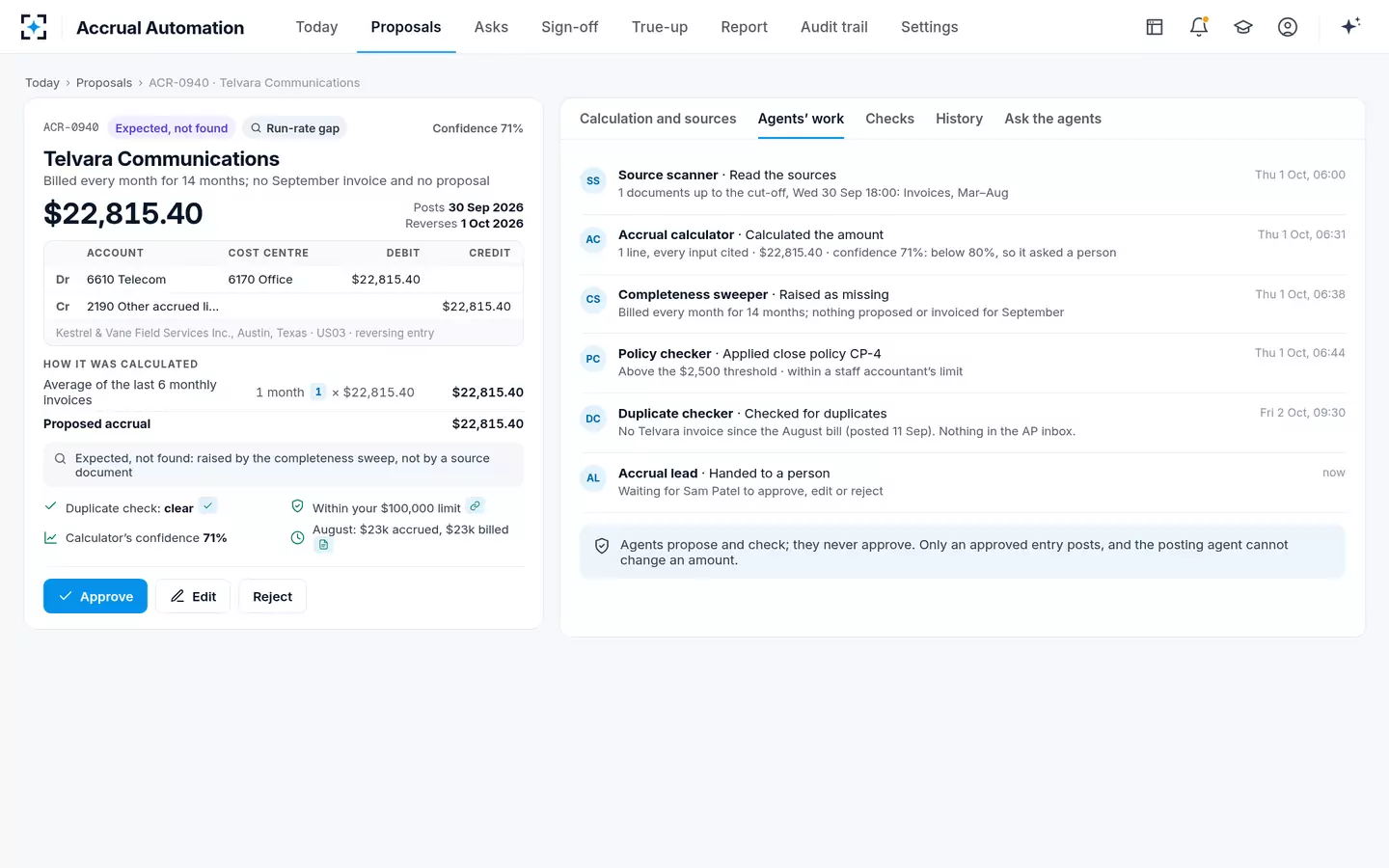Image resolution: width=1389 pixels, height=868 pixels.
Task: Click the DC Duplicate checker avatar
Action: tap(593, 419)
